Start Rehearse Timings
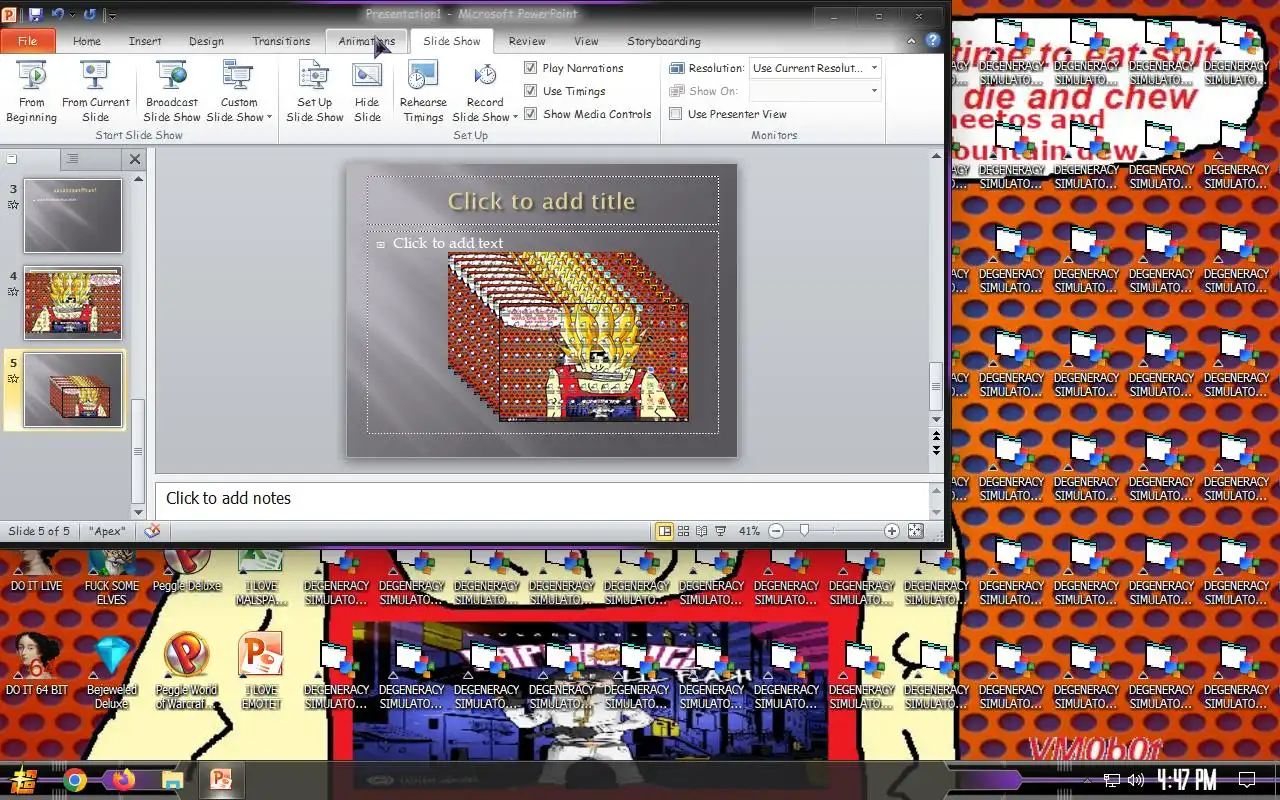 click(x=423, y=92)
